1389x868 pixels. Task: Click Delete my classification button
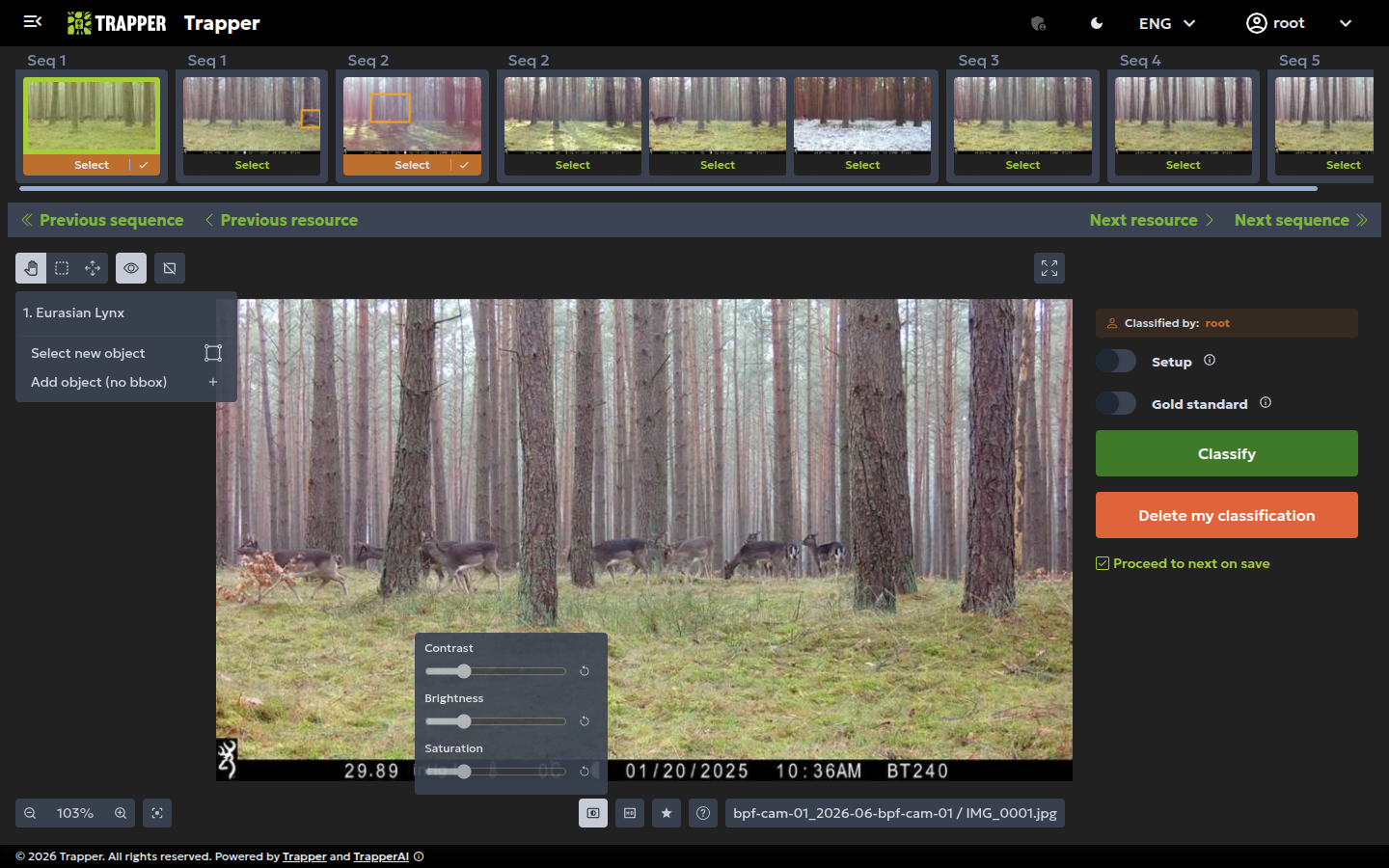pyautogui.click(x=1227, y=515)
